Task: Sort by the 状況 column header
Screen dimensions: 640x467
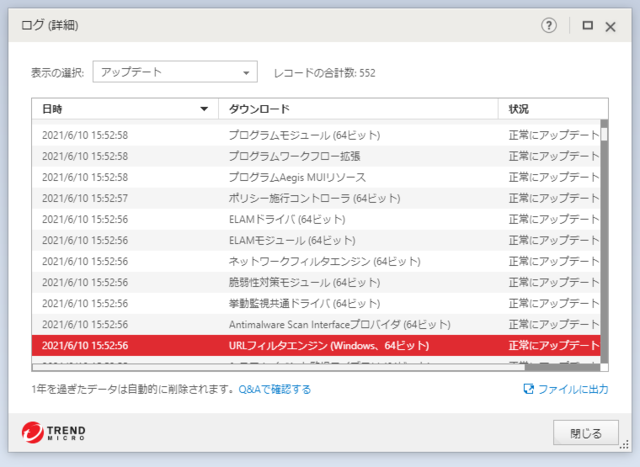Action: (x=553, y=109)
